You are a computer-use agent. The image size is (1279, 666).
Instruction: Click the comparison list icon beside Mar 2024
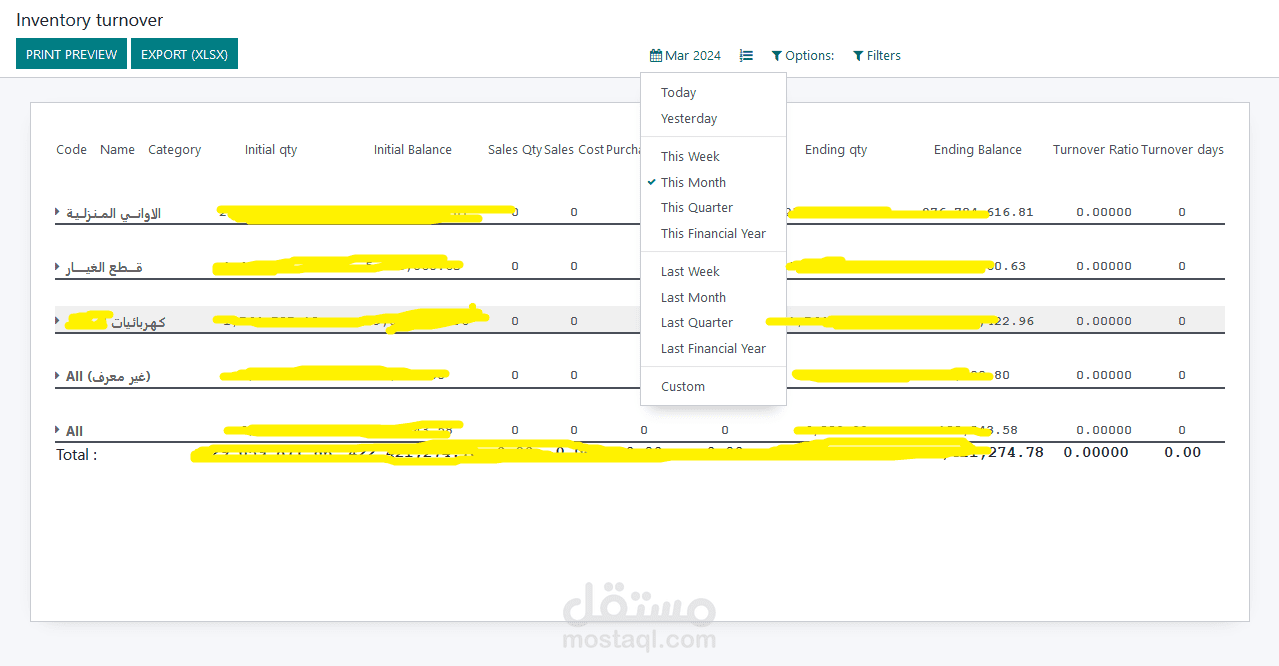pyautogui.click(x=746, y=55)
